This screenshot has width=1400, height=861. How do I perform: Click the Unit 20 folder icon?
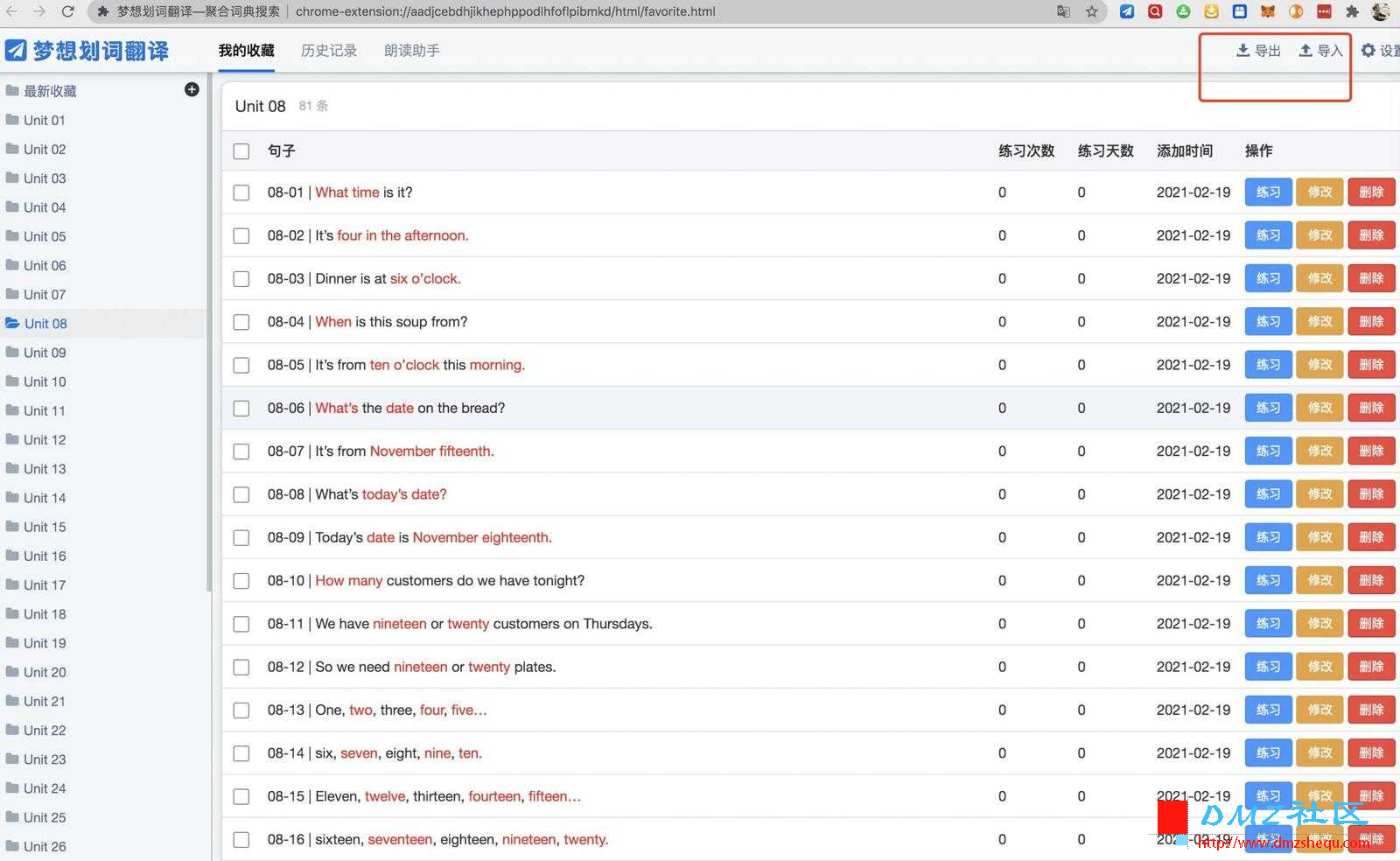tap(12, 671)
